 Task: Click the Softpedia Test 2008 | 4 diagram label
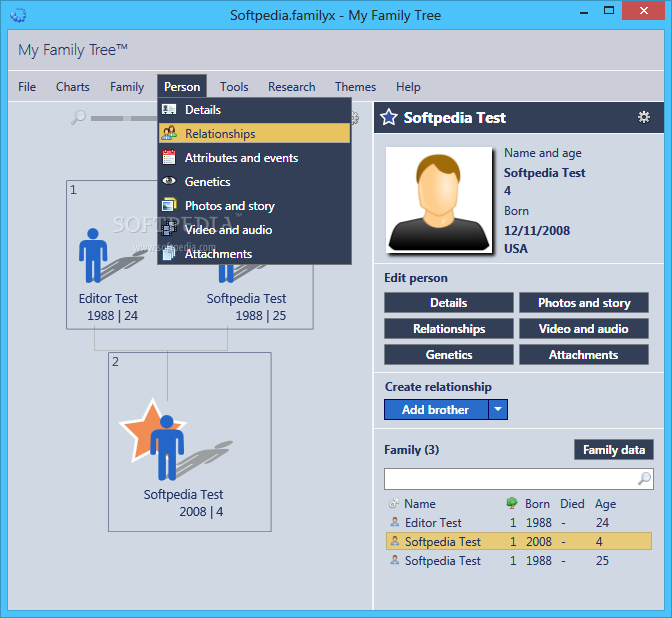(183, 503)
